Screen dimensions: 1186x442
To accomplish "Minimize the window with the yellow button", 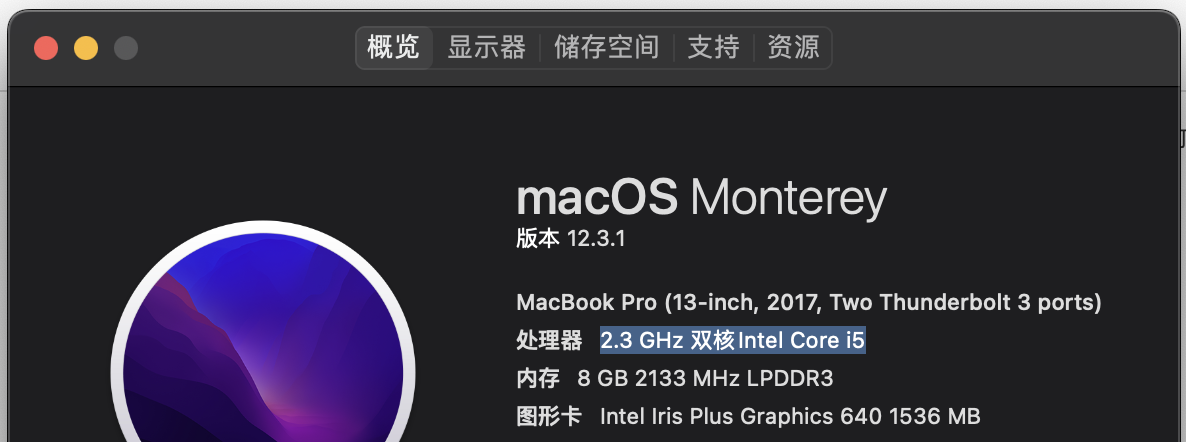I will pos(86,48).
